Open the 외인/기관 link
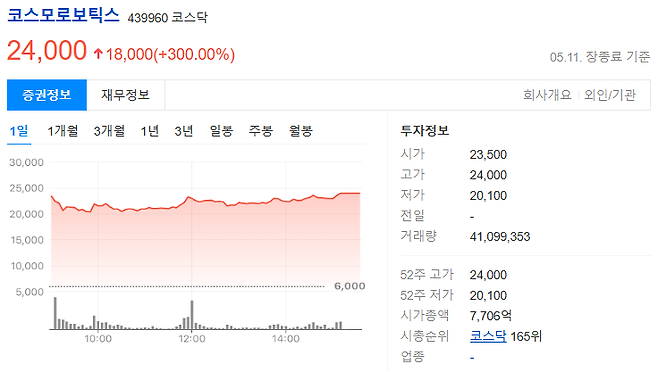The width and height of the screenshot is (658, 372). 610,95
